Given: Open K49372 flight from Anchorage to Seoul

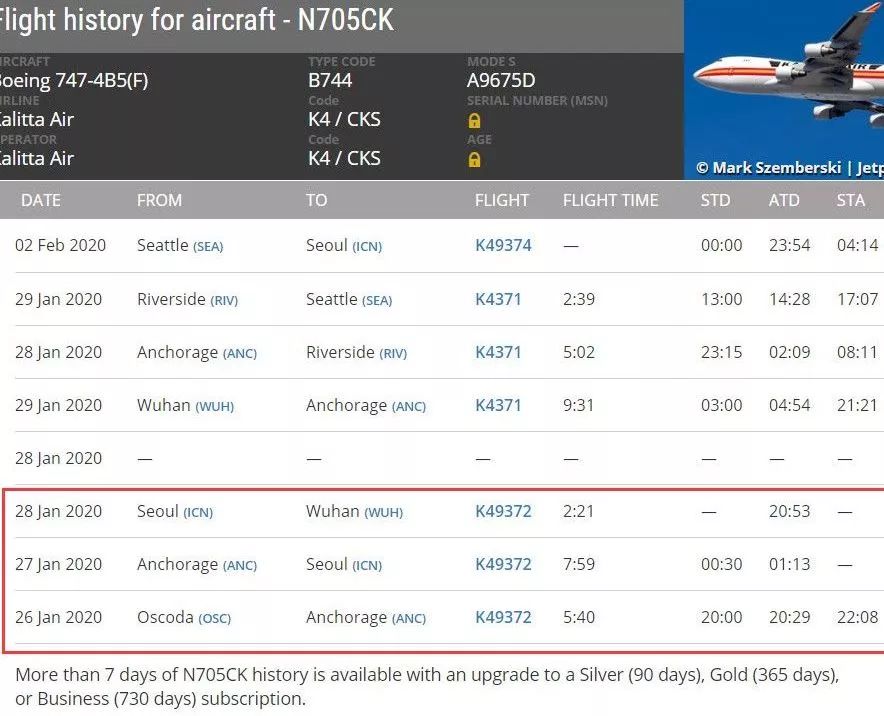Looking at the screenshot, I should tap(503, 564).
